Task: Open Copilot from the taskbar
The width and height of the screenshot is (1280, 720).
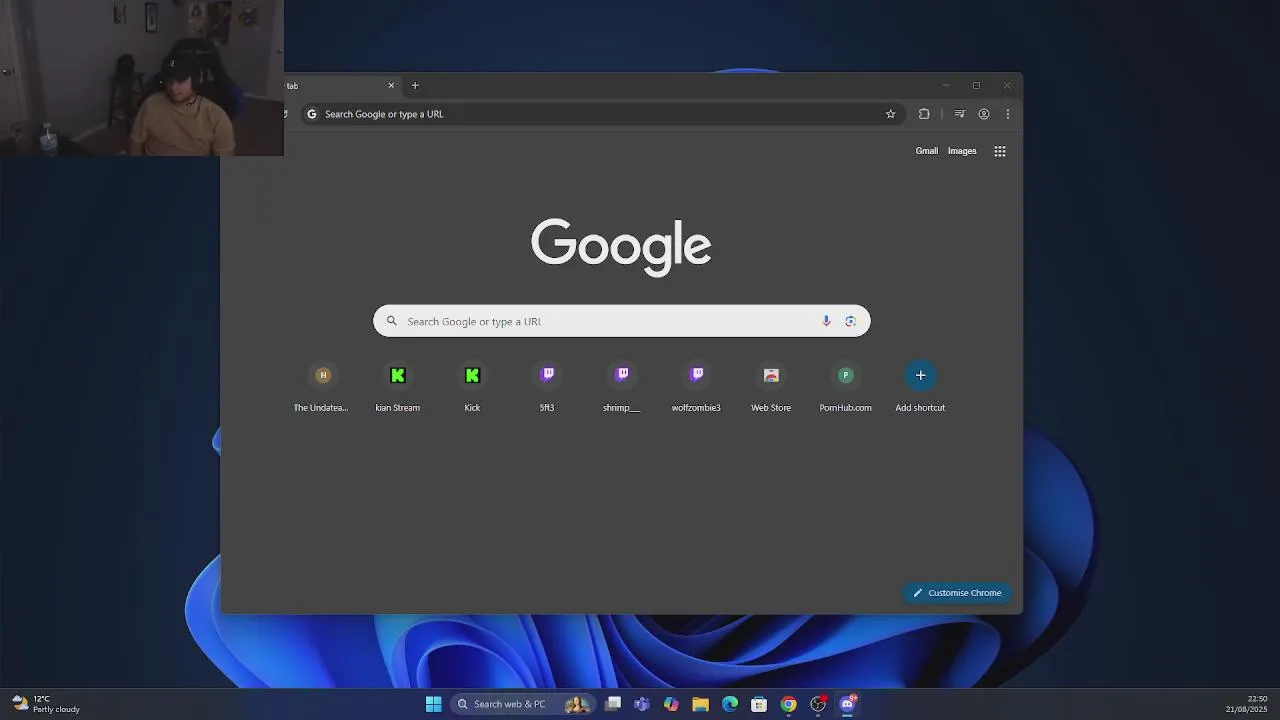Action: (x=671, y=704)
